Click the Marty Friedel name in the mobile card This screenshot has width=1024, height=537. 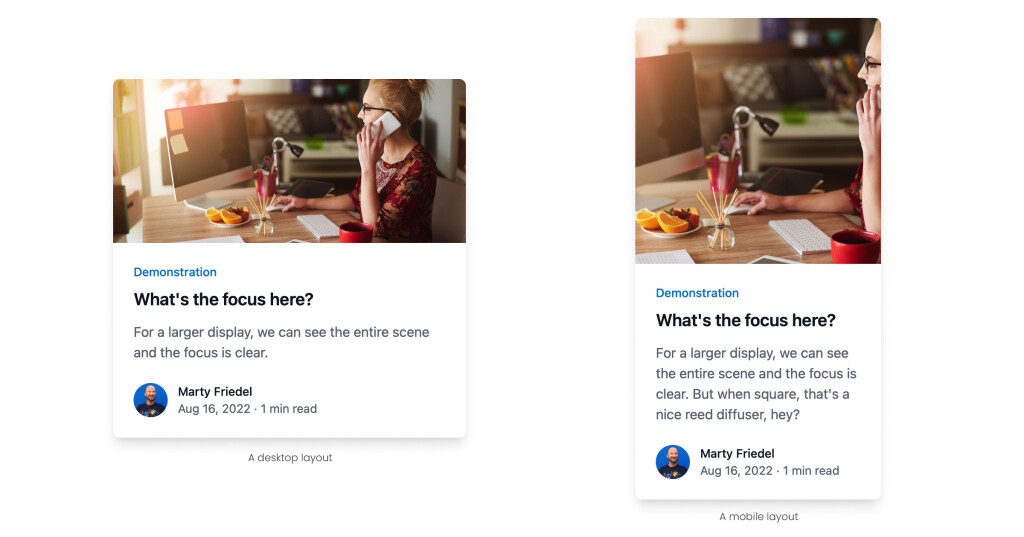click(737, 453)
